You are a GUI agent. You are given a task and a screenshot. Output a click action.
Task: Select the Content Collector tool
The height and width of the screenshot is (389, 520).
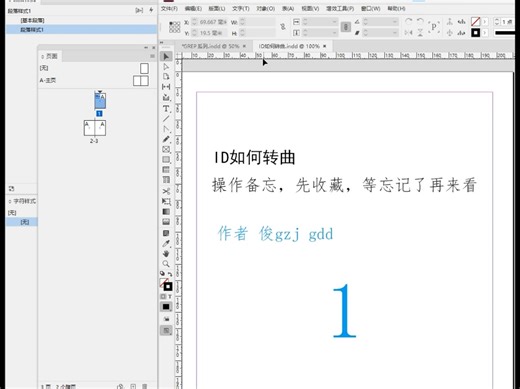tap(166, 97)
